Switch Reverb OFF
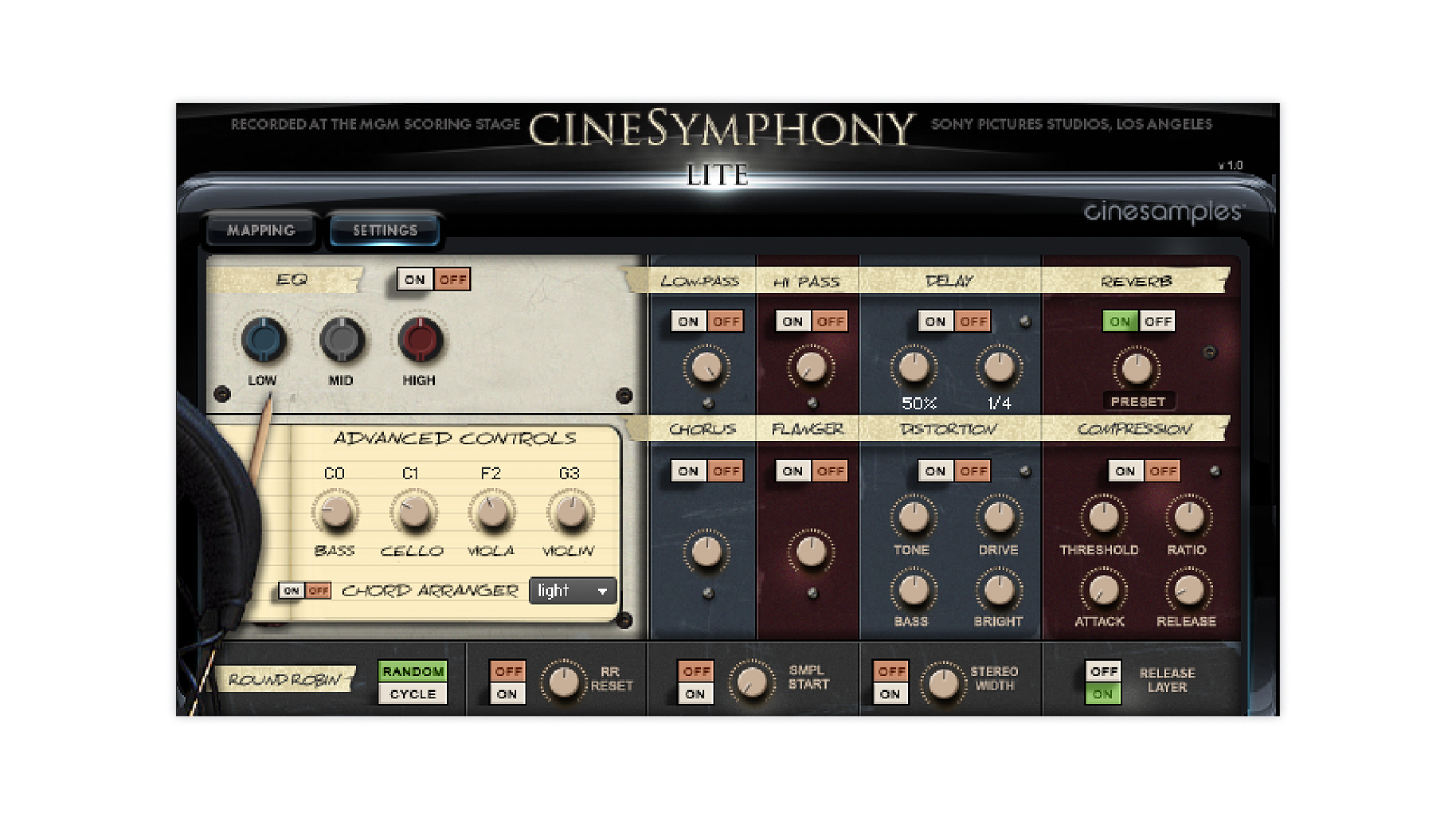Viewport: 1456px width, 819px height. pyautogui.click(x=1157, y=322)
